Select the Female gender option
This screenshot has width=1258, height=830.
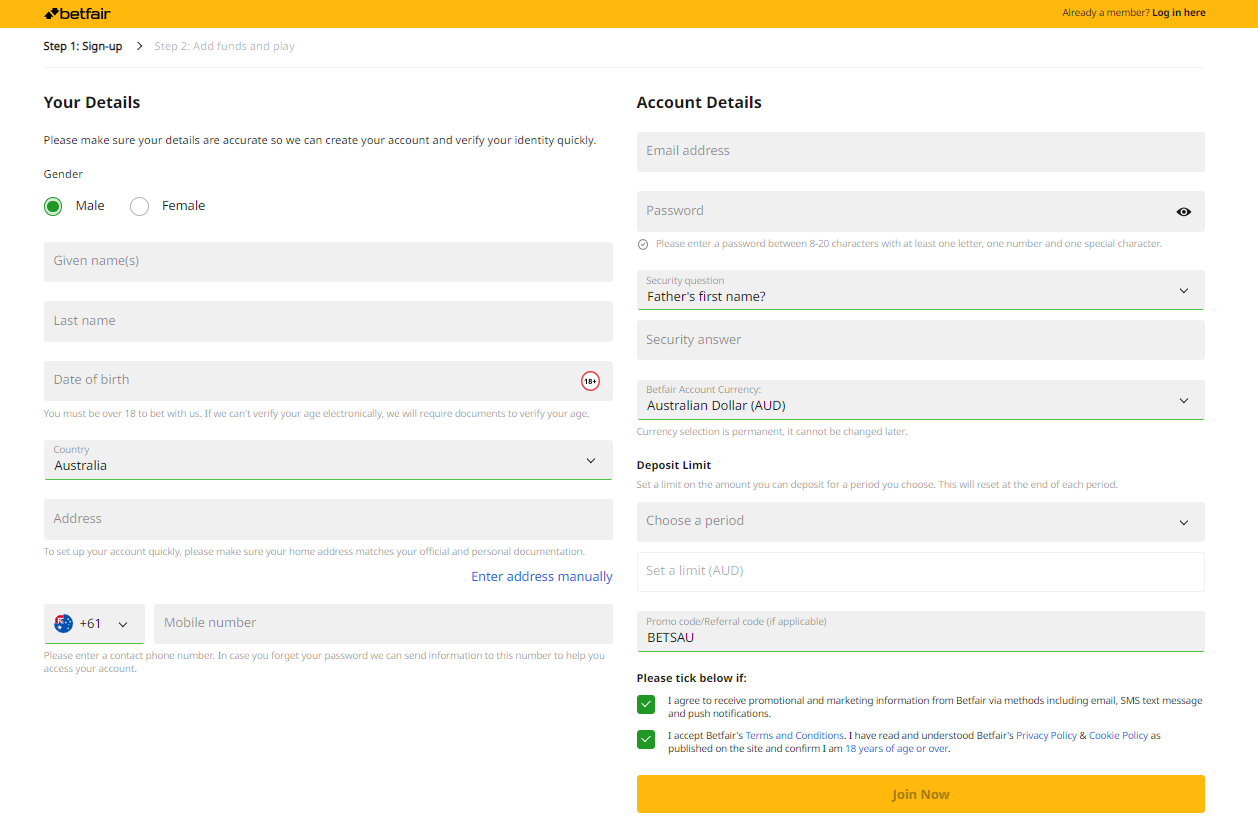(x=140, y=206)
